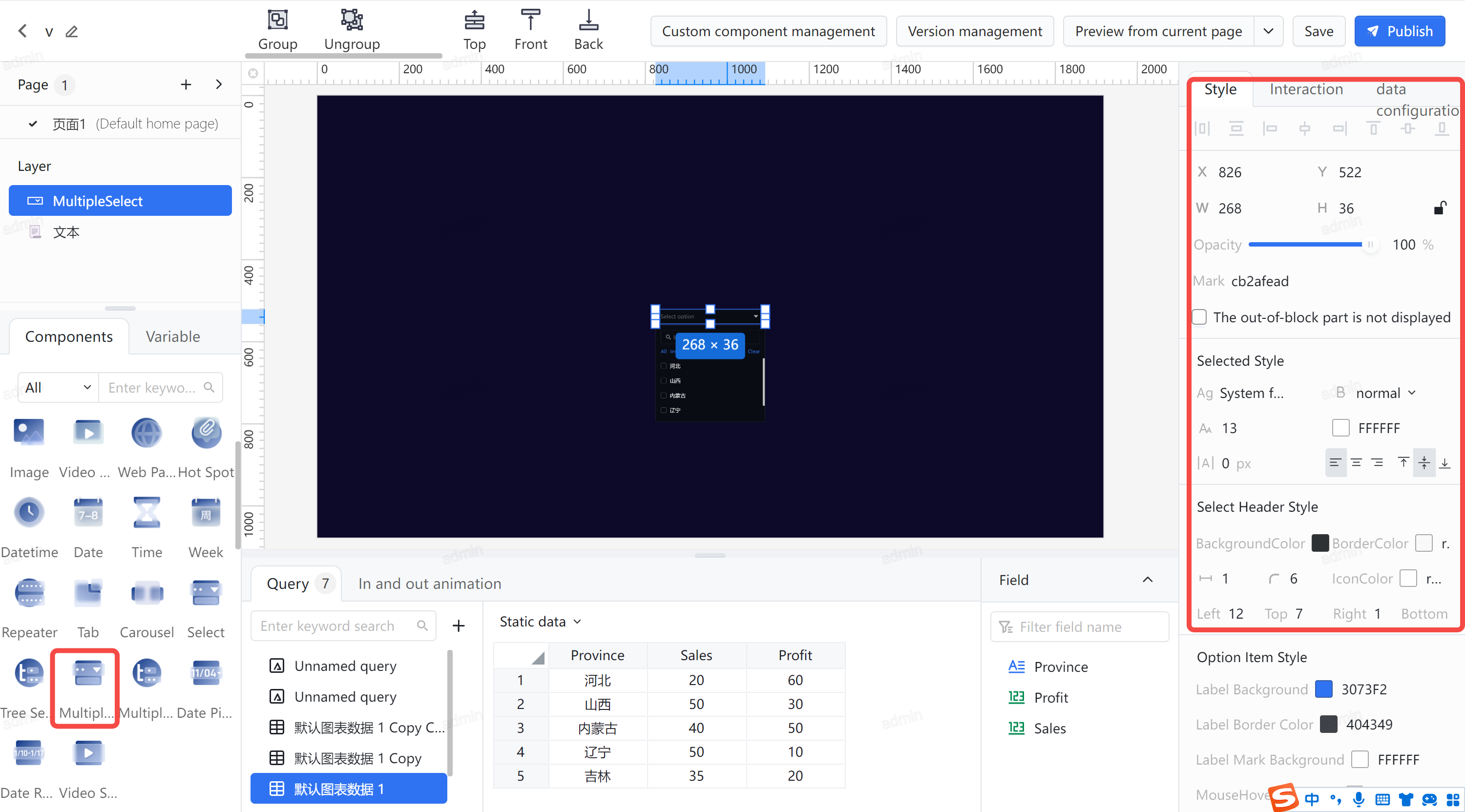
Task: Open the Preview dropdown arrow
Action: click(1268, 31)
